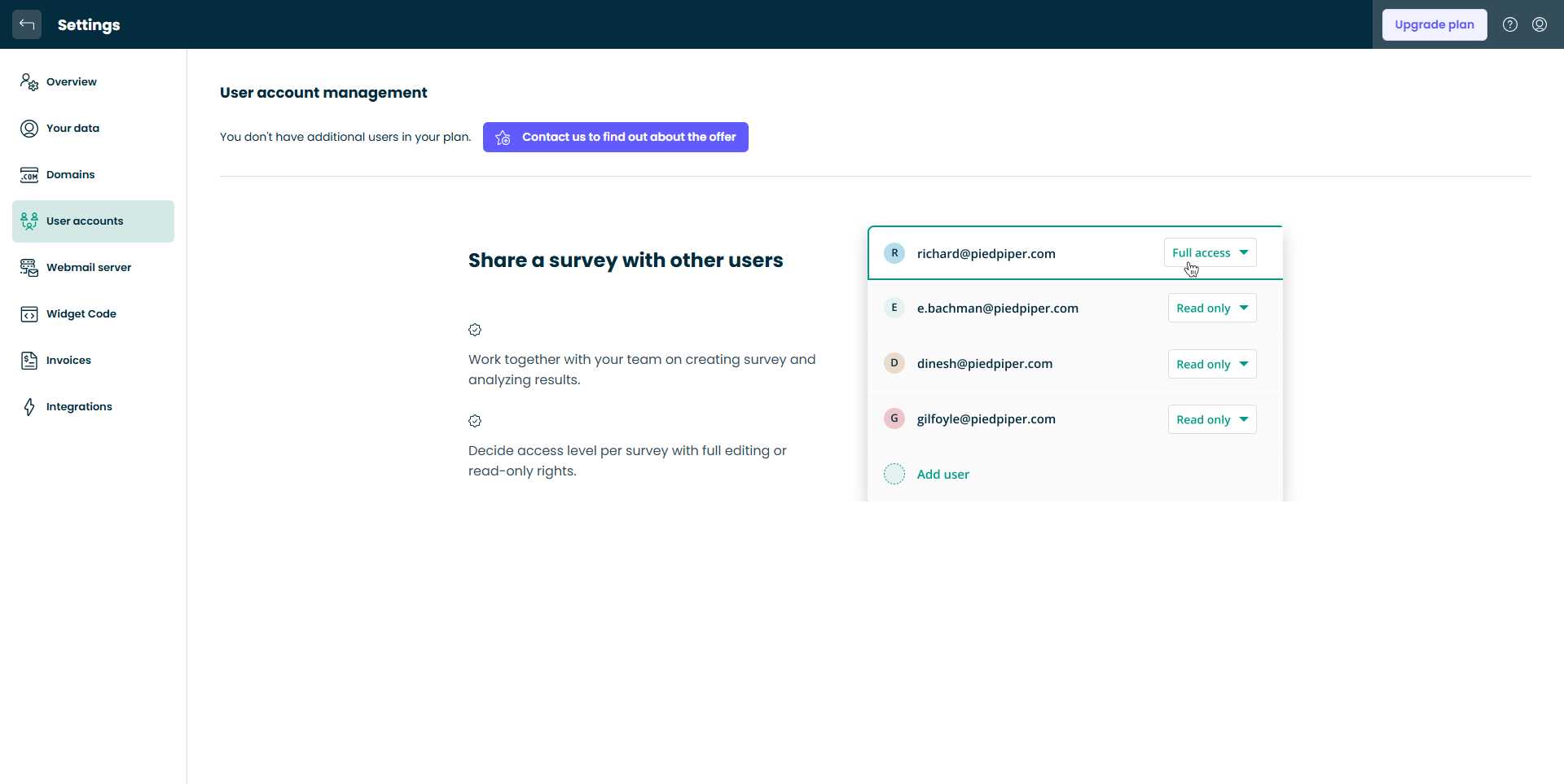Click the Webmail server icon

click(29, 268)
